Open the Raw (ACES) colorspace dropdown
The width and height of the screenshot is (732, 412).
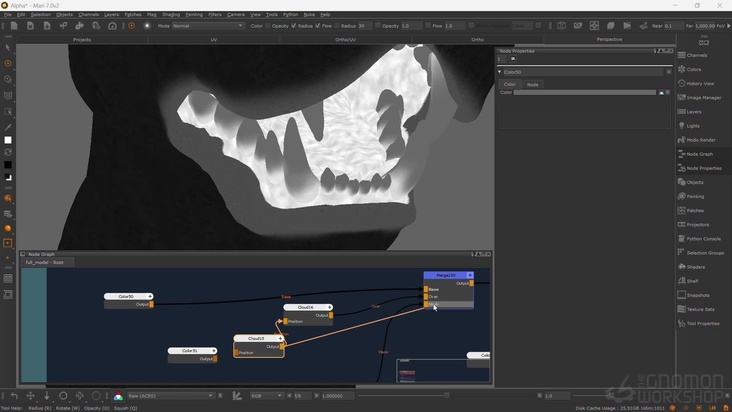170,396
